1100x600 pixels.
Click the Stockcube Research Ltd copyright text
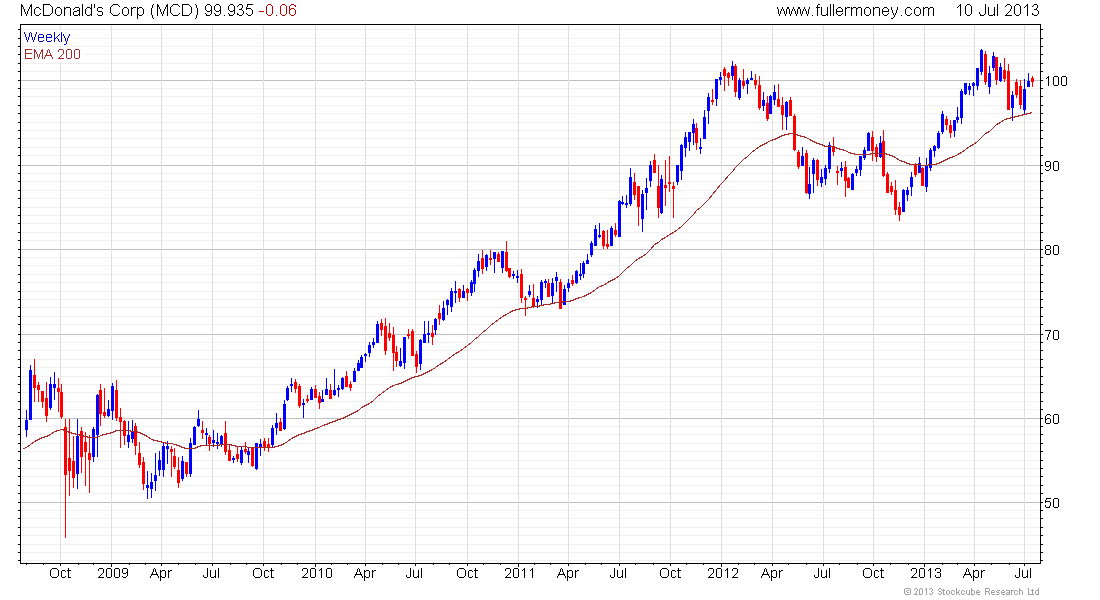point(971,592)
